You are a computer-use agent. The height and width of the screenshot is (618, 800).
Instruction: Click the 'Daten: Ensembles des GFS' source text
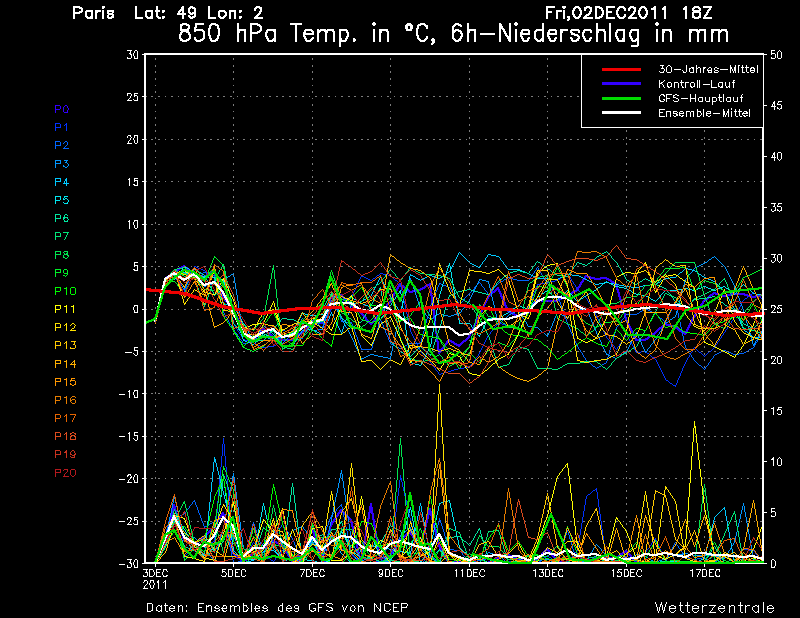(277, 607)
